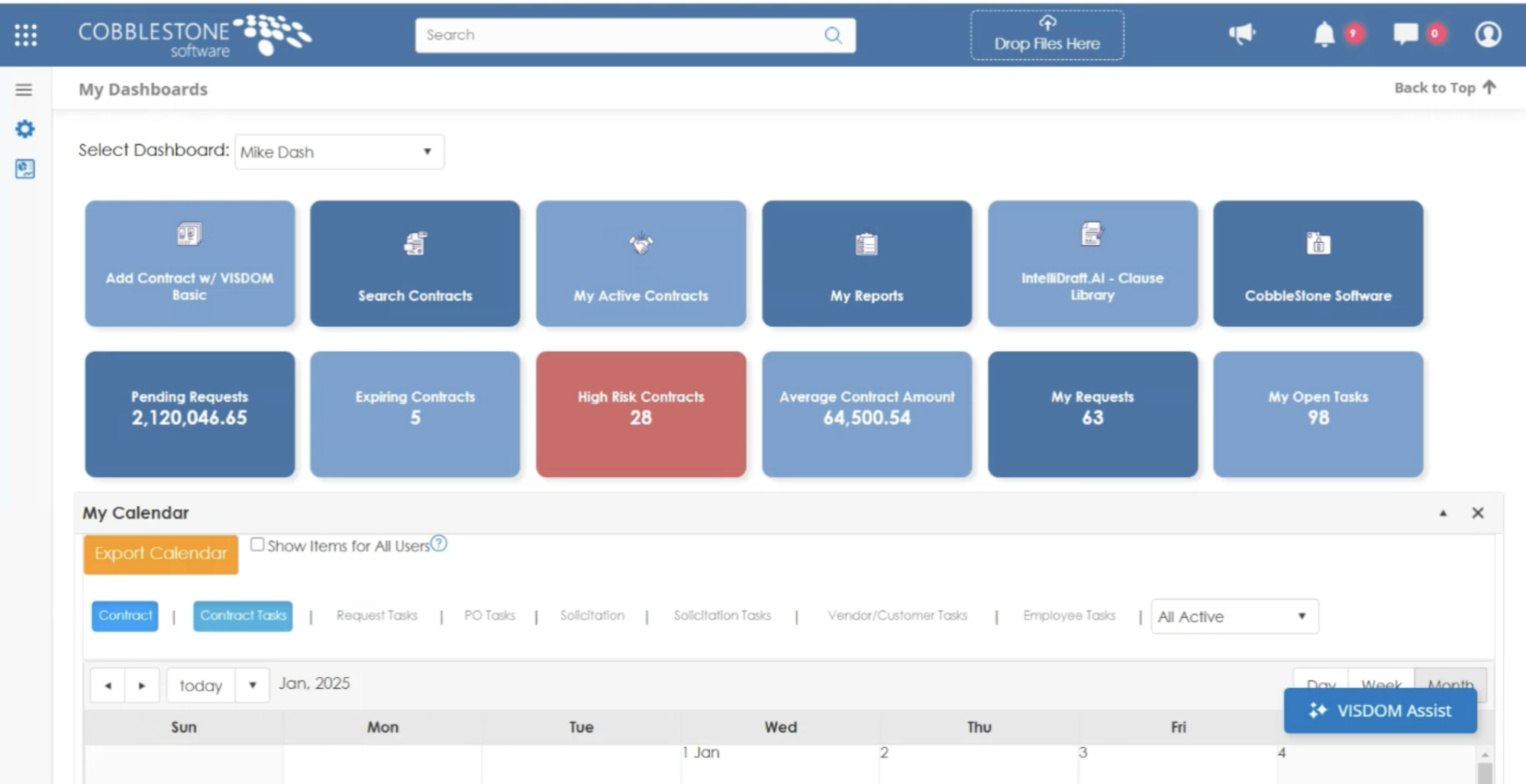Image resolution: width=1526 pixels, height=784 pixels.
Task: Open the Select Dashboard dropdown
Action: point(340,152)
